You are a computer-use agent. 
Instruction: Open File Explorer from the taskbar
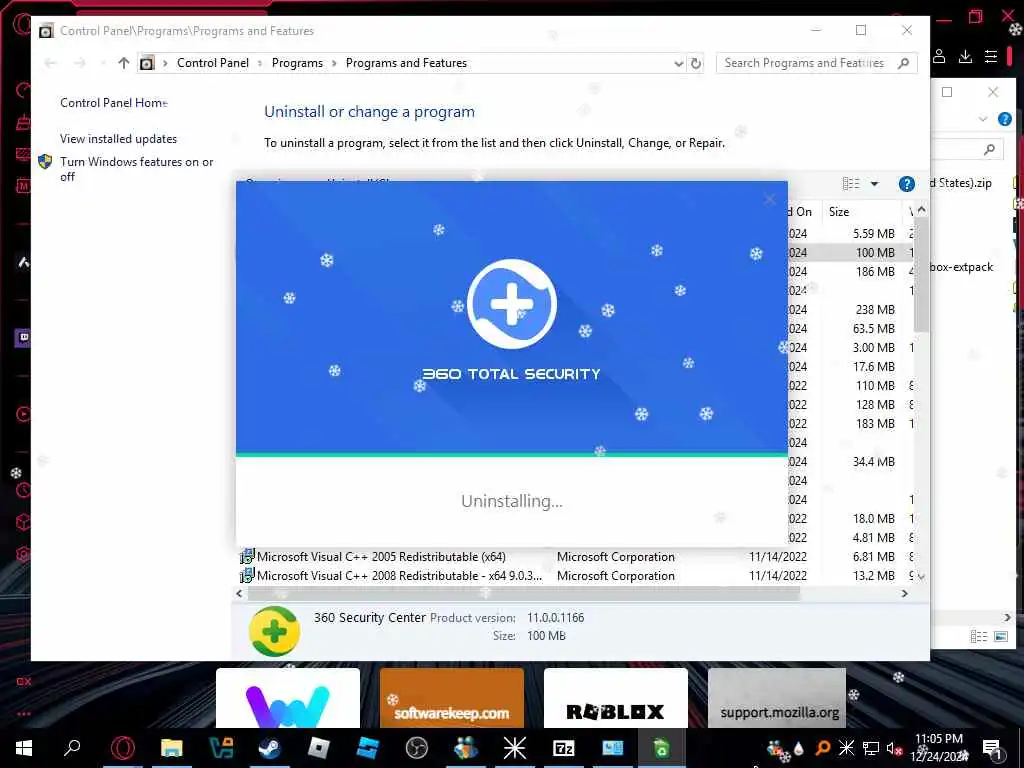point(172,748)
